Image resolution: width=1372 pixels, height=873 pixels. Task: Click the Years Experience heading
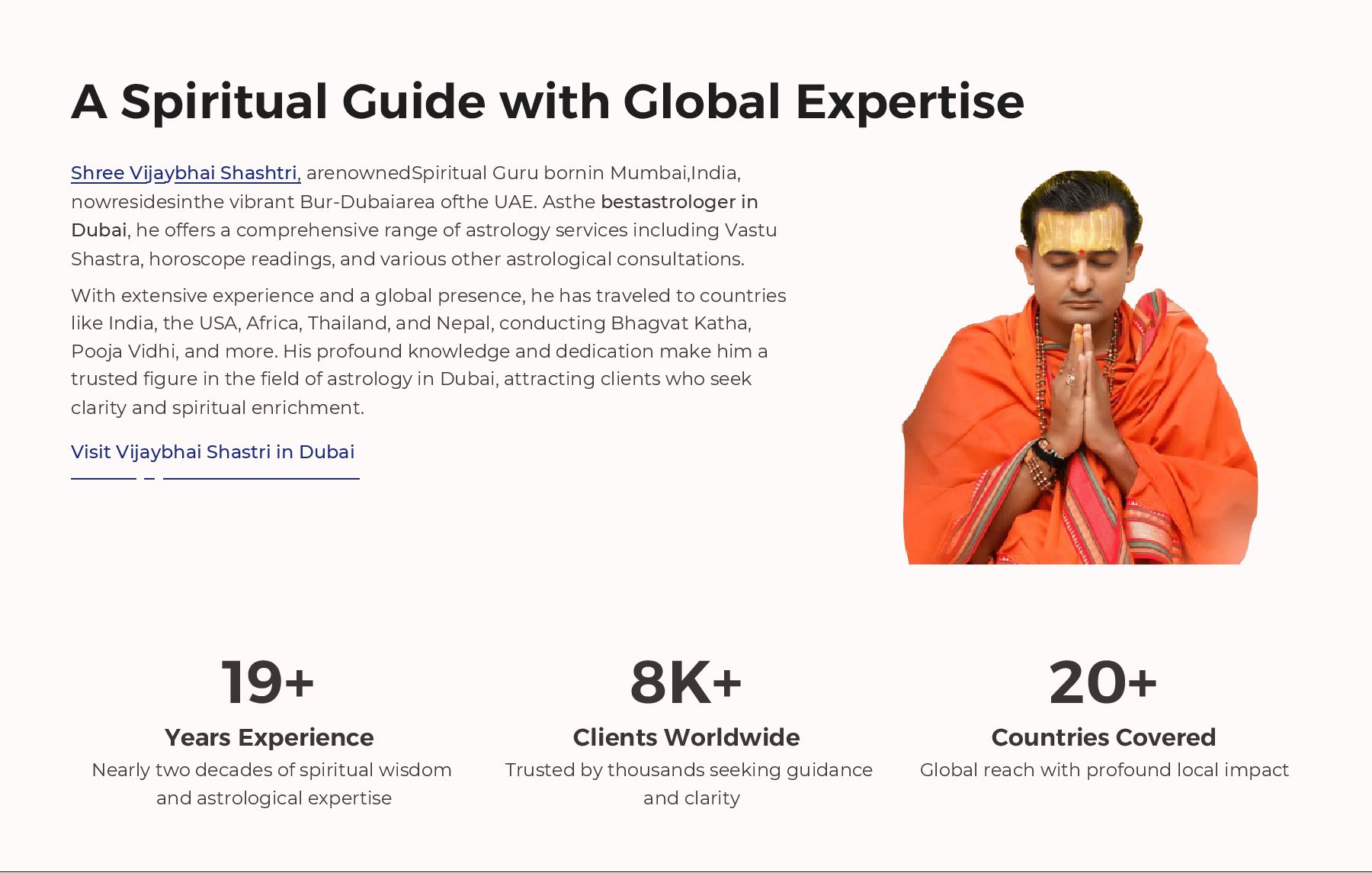pyautogui.click(x=269, y=737)
